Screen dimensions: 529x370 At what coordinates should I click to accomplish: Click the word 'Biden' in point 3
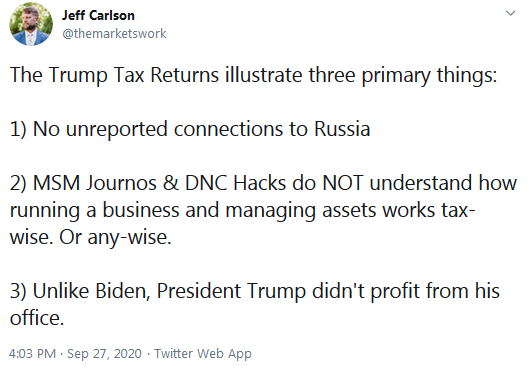122,291
